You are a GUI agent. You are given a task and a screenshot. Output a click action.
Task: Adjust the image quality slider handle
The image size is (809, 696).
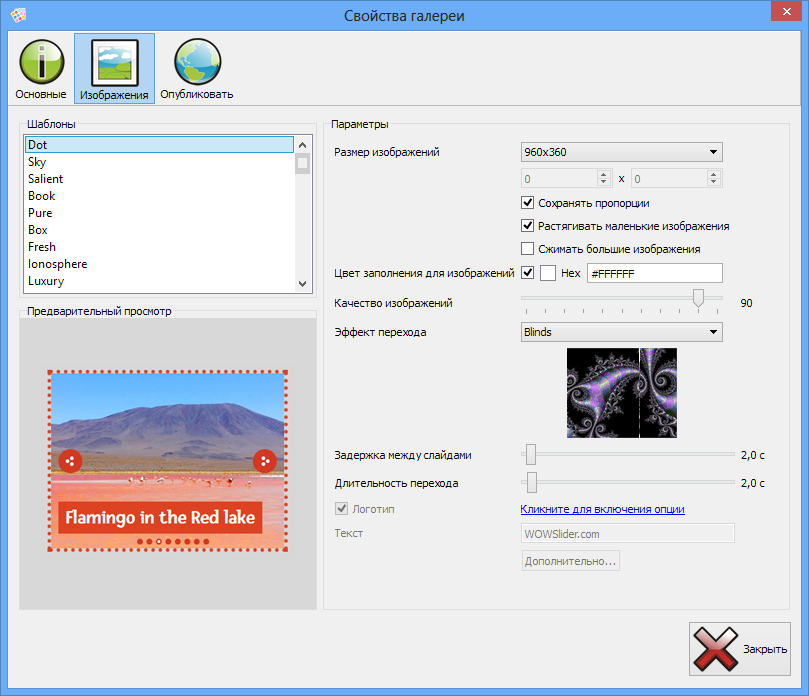pyautogui.click(x=698, y=298)
